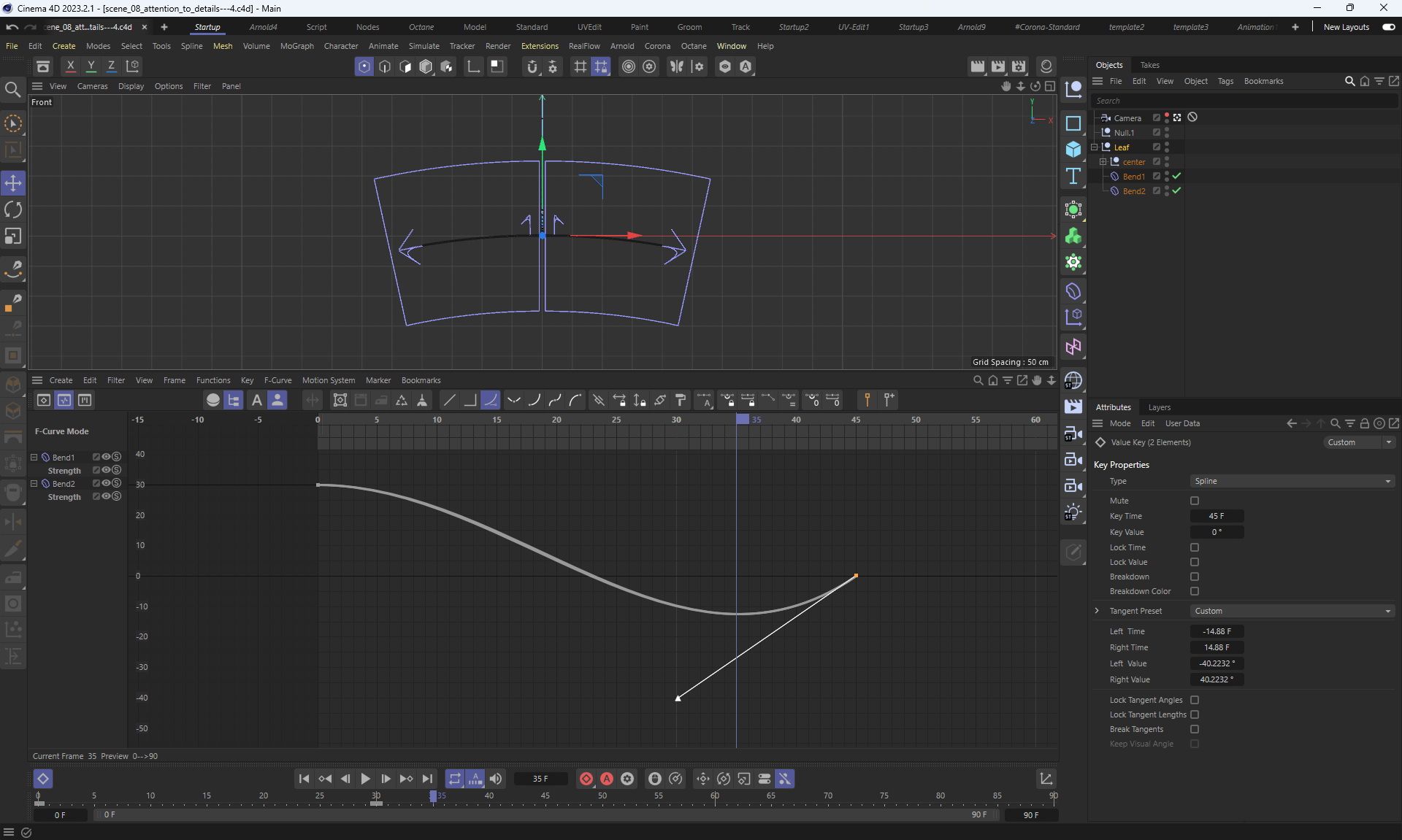This screenshot has width=1402, height=840.
Task: Select the Scale tool in left toolbar
Action: pyautogui.click(x=13, y=236)
